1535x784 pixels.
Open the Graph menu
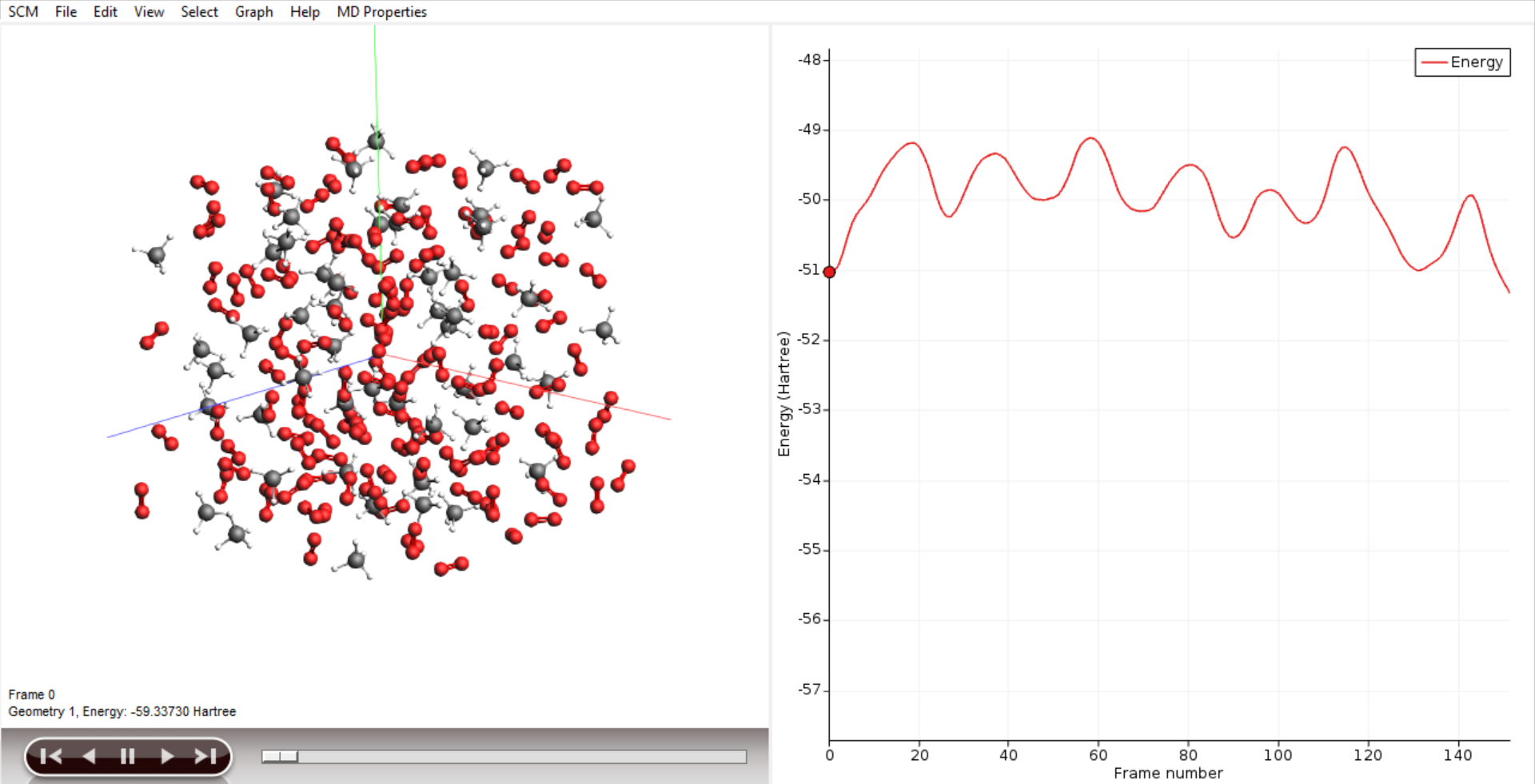coord(253,12)
